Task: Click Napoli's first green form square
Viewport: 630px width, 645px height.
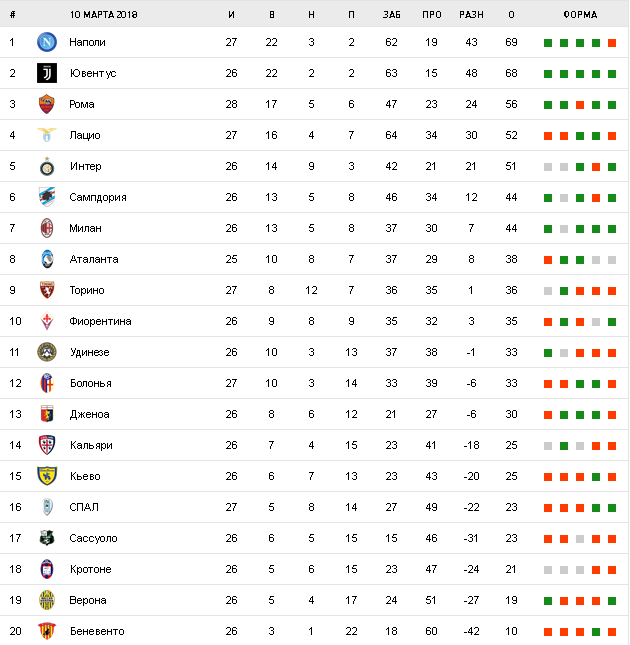Action: pyautogui.click(x=548, y=43)
